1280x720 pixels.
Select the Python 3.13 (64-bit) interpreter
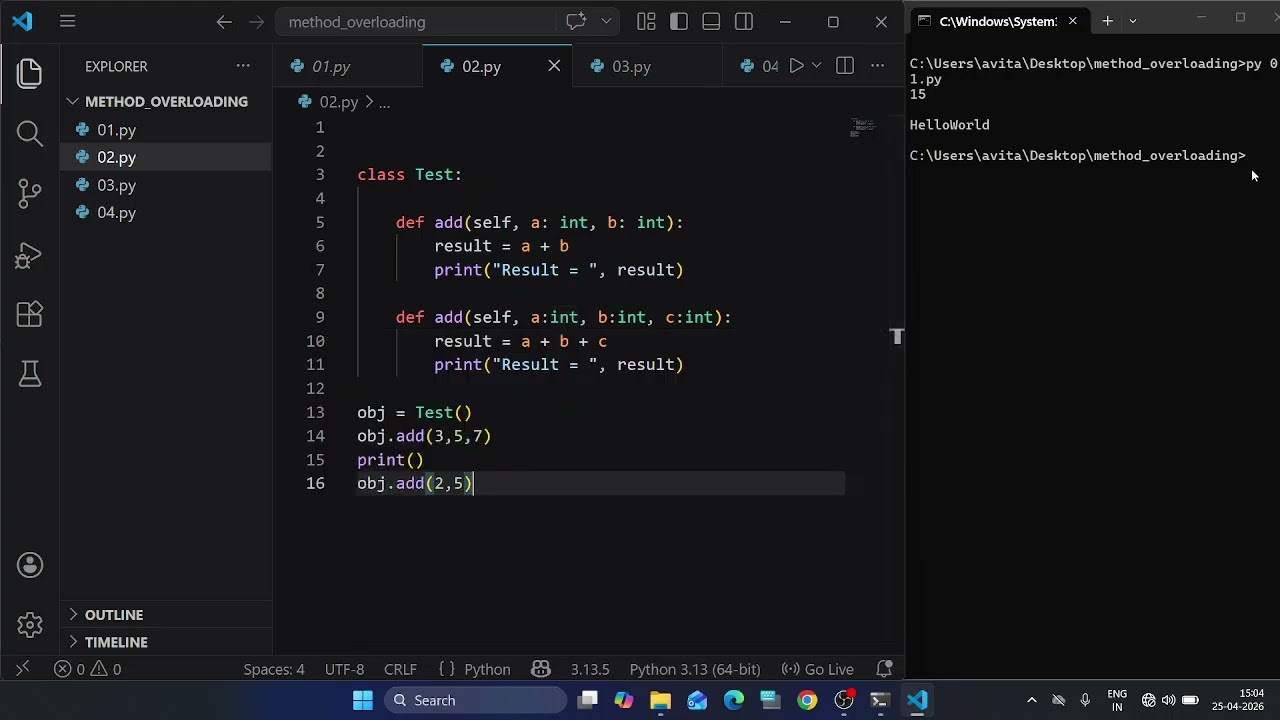coord(695,669)
